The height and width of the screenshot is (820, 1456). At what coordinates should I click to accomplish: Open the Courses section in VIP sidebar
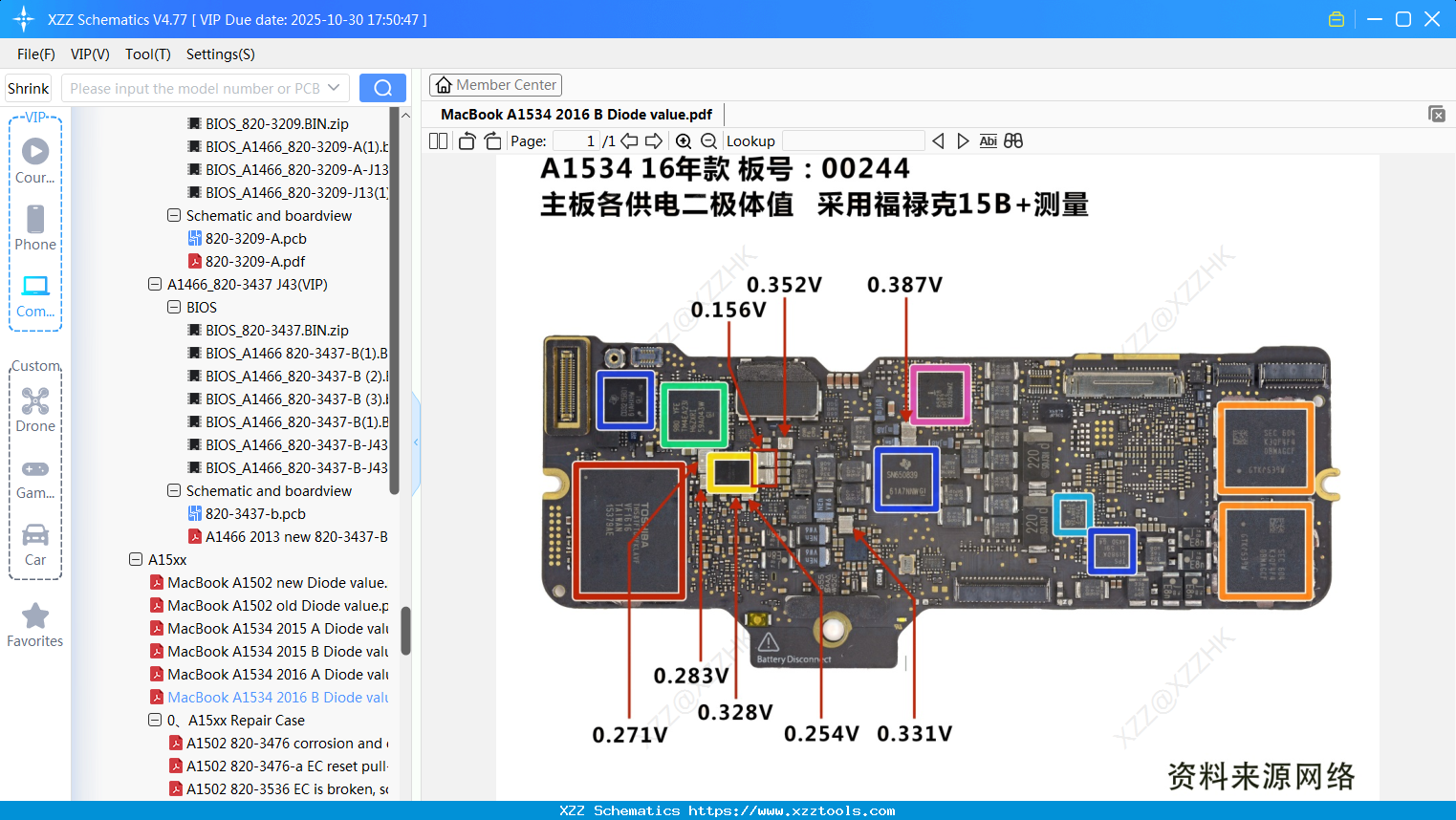[35, 161]
